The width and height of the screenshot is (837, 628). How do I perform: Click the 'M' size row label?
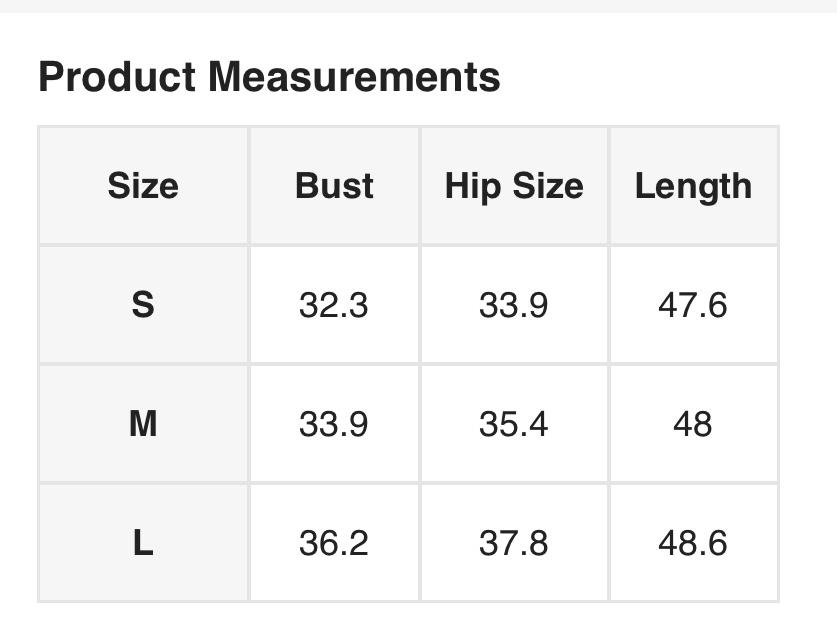(x=143, y=424)
